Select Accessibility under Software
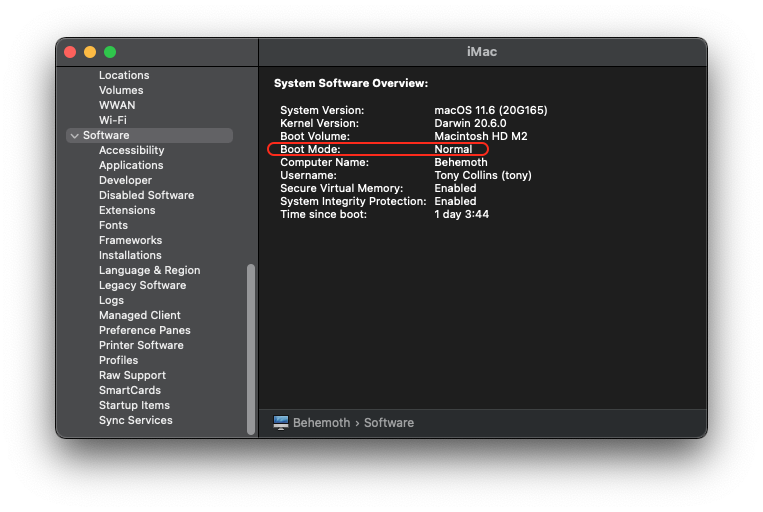Screen dimensions: 763x512 (131, 150)
